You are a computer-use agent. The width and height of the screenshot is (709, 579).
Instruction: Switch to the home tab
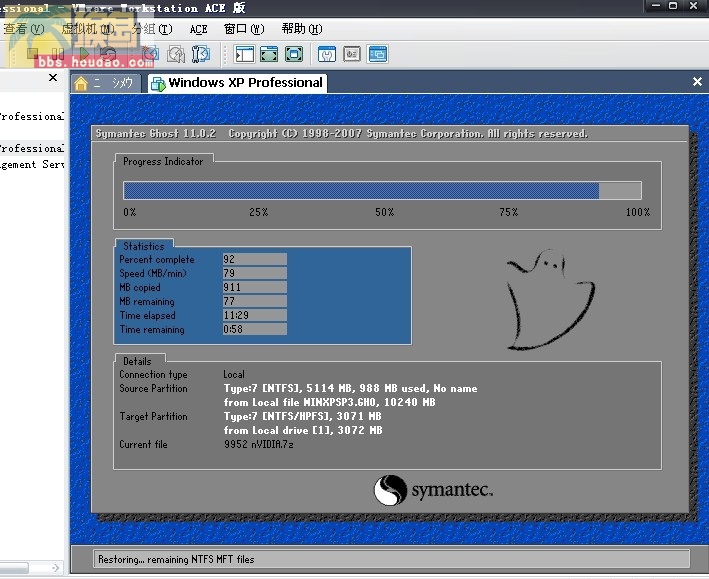click(104, 83)
